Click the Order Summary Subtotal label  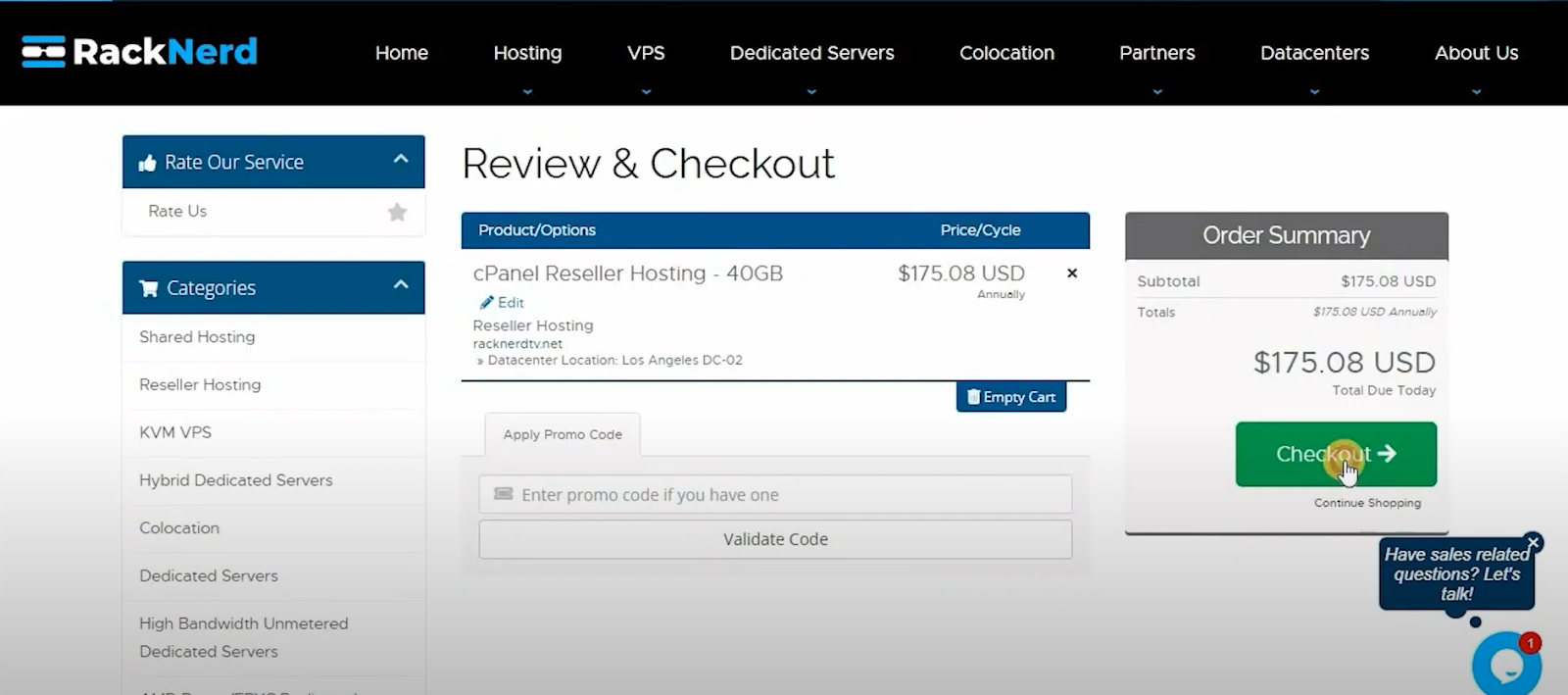coord(1168,281)
